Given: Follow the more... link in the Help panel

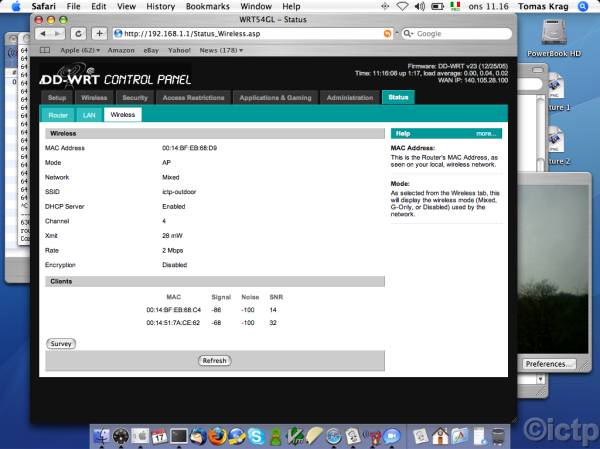Looking at the screenshot, I should pos(486,133).
